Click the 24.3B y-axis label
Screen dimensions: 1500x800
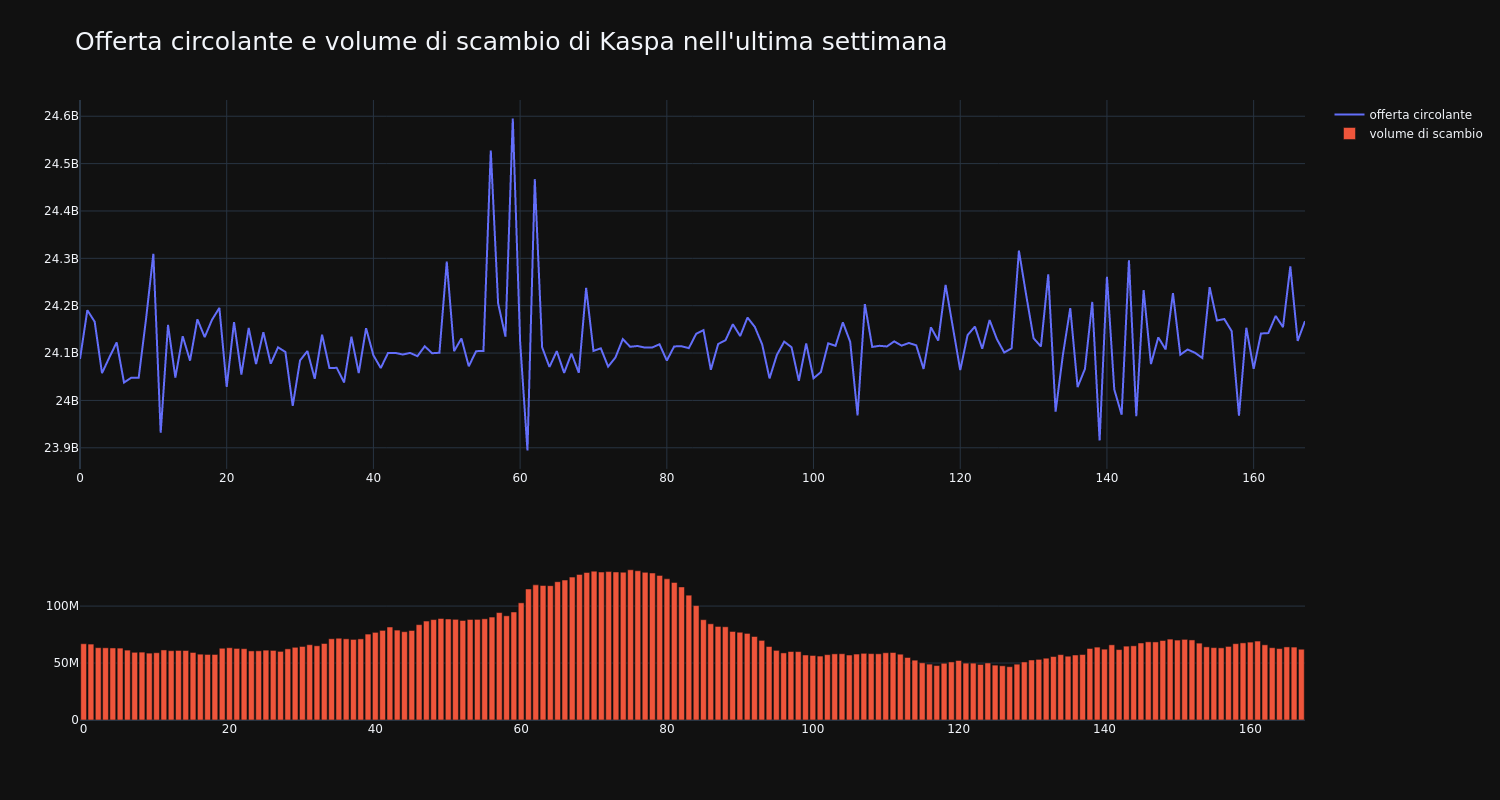[61, 259]
